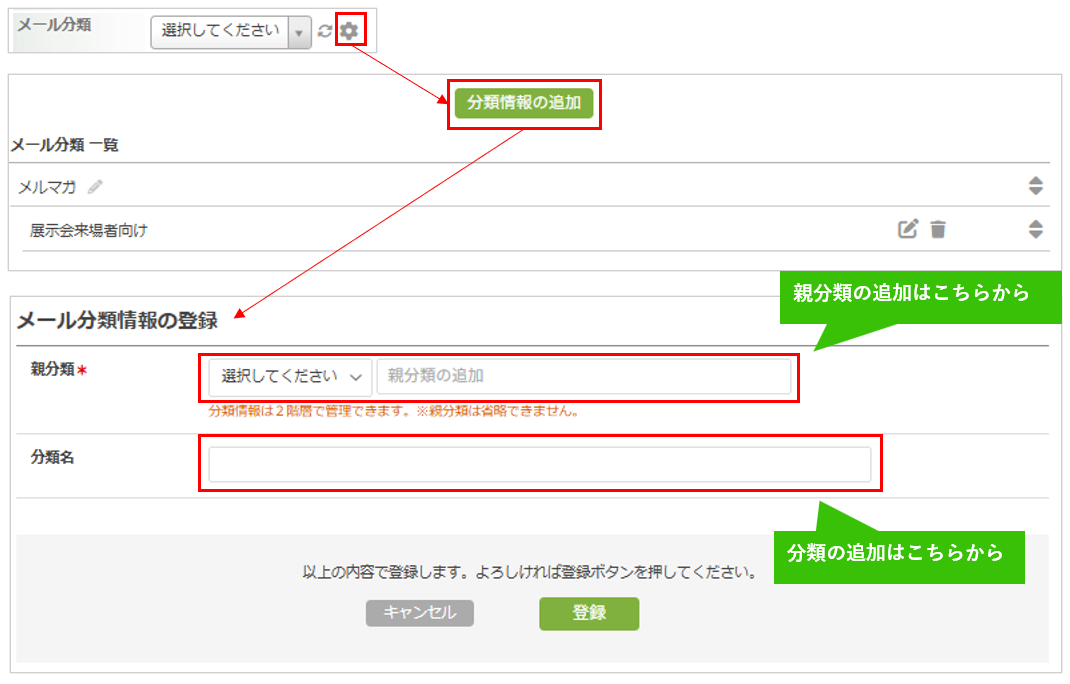Move メルマガ up with the up arrow

1036,181
